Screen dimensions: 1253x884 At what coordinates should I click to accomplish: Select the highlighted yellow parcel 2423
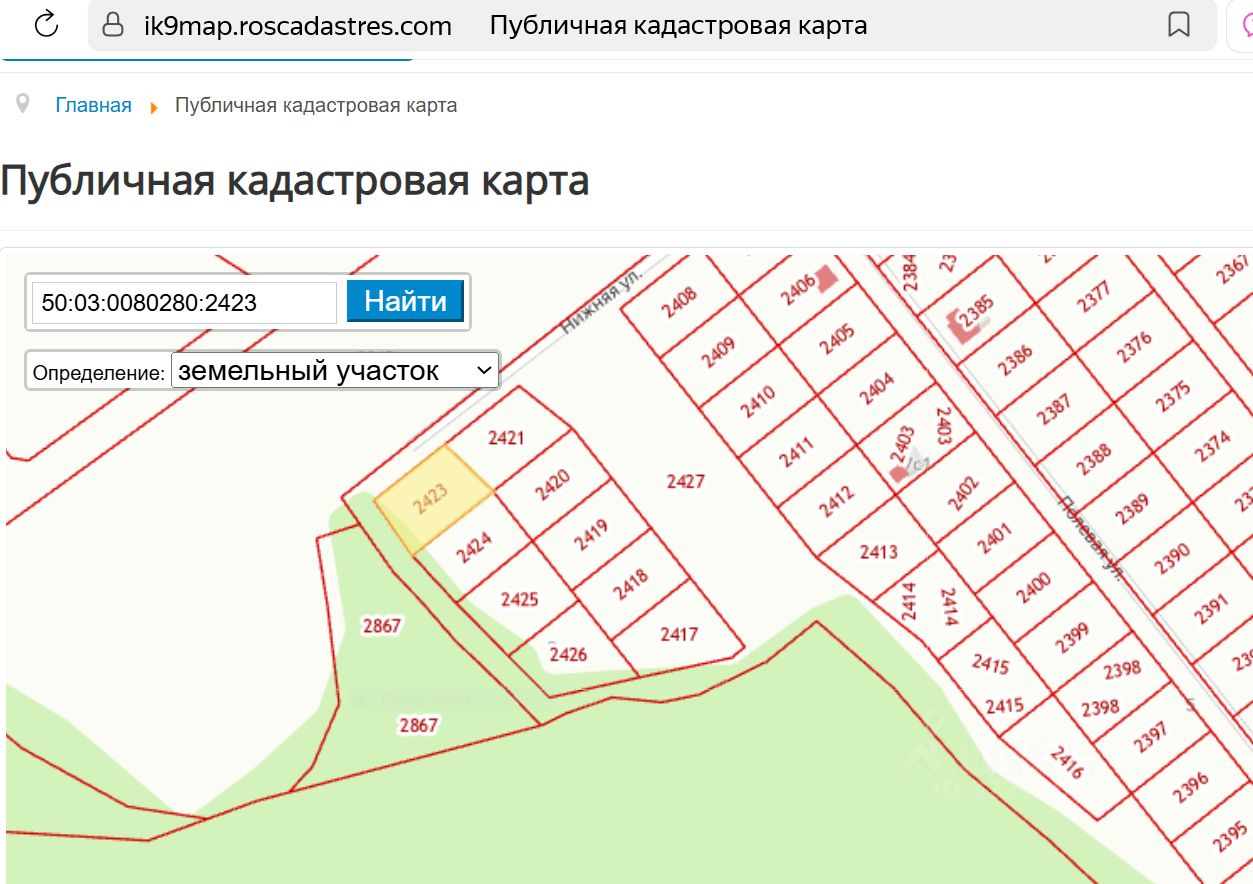[x=434, y=498]
